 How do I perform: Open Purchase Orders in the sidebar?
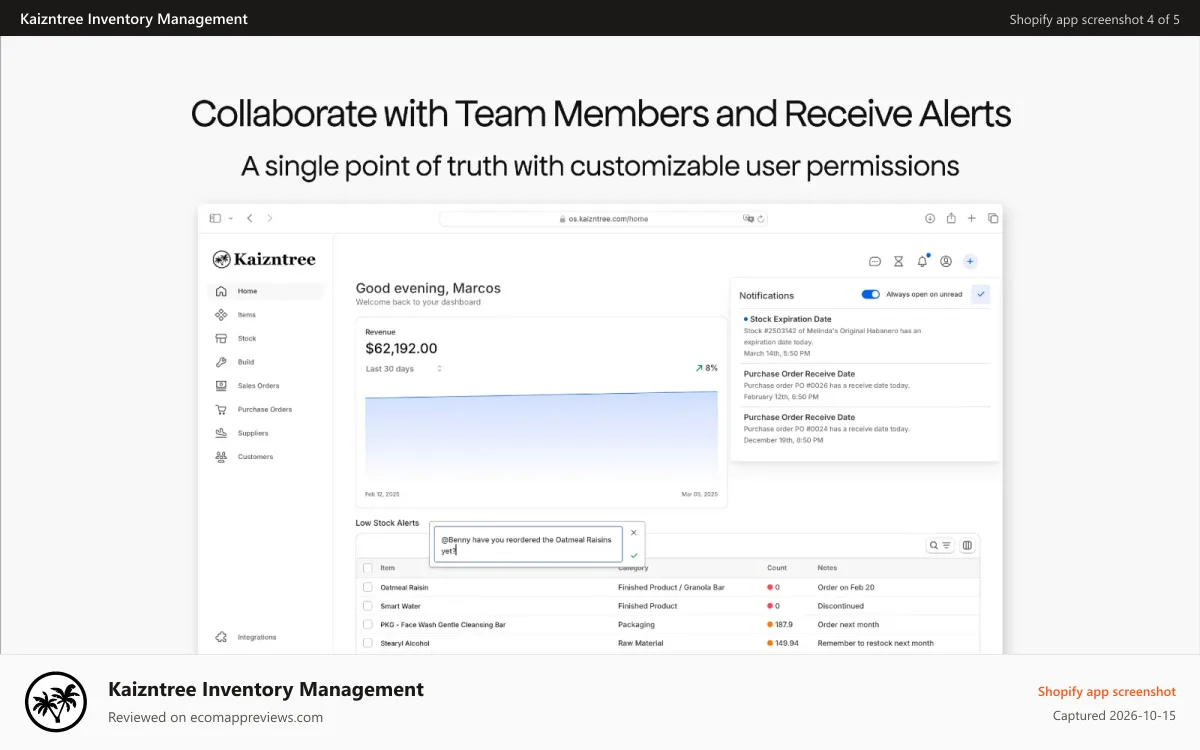[x=266, y=409]
